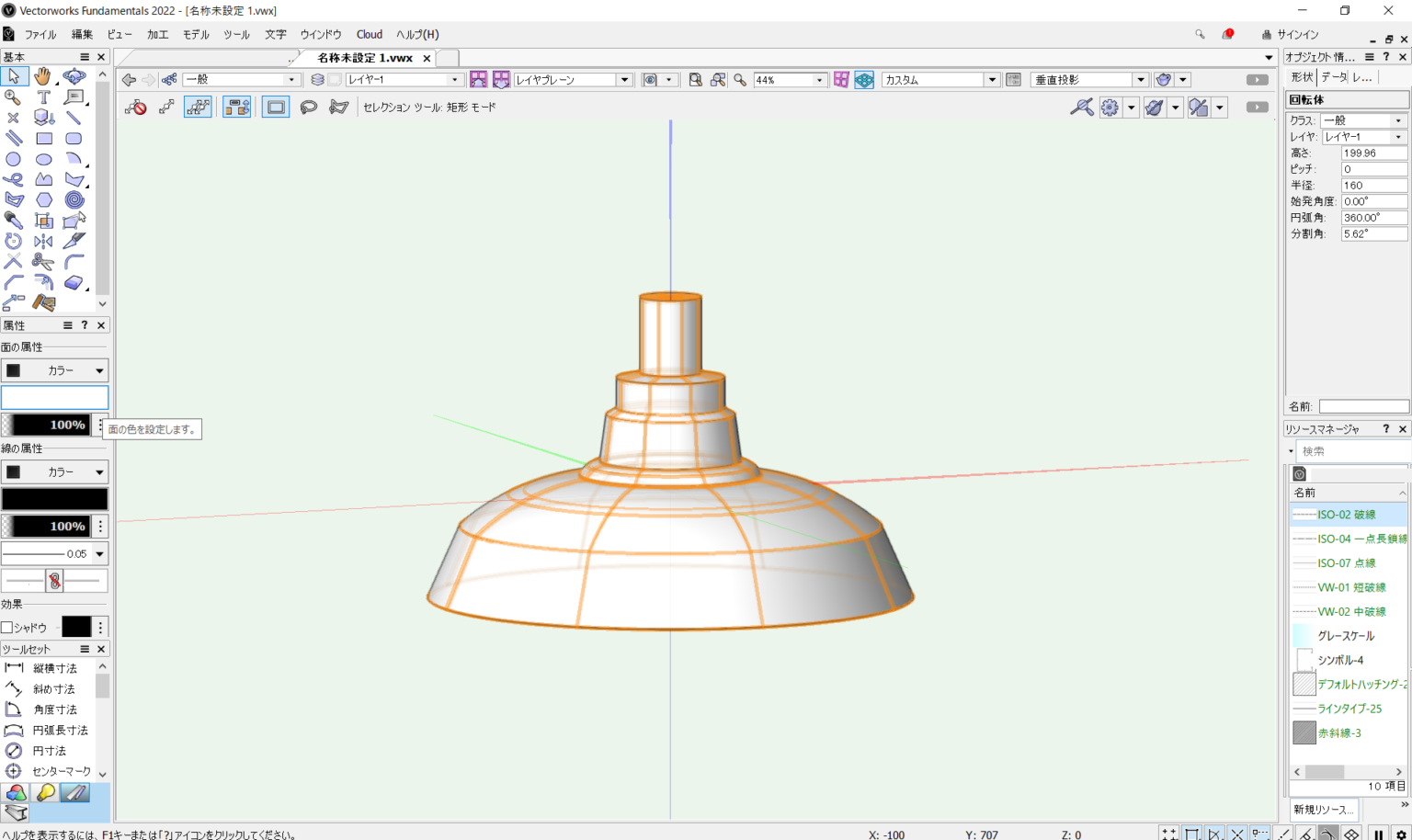This screenshot has height=840, width=1412.
Task: Open the render settings gear icon
Action: (1110, 107)
